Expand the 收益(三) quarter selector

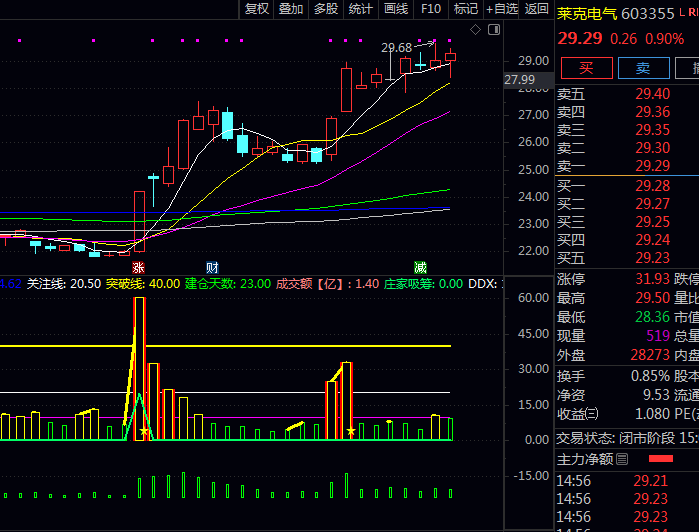(591, 414)
